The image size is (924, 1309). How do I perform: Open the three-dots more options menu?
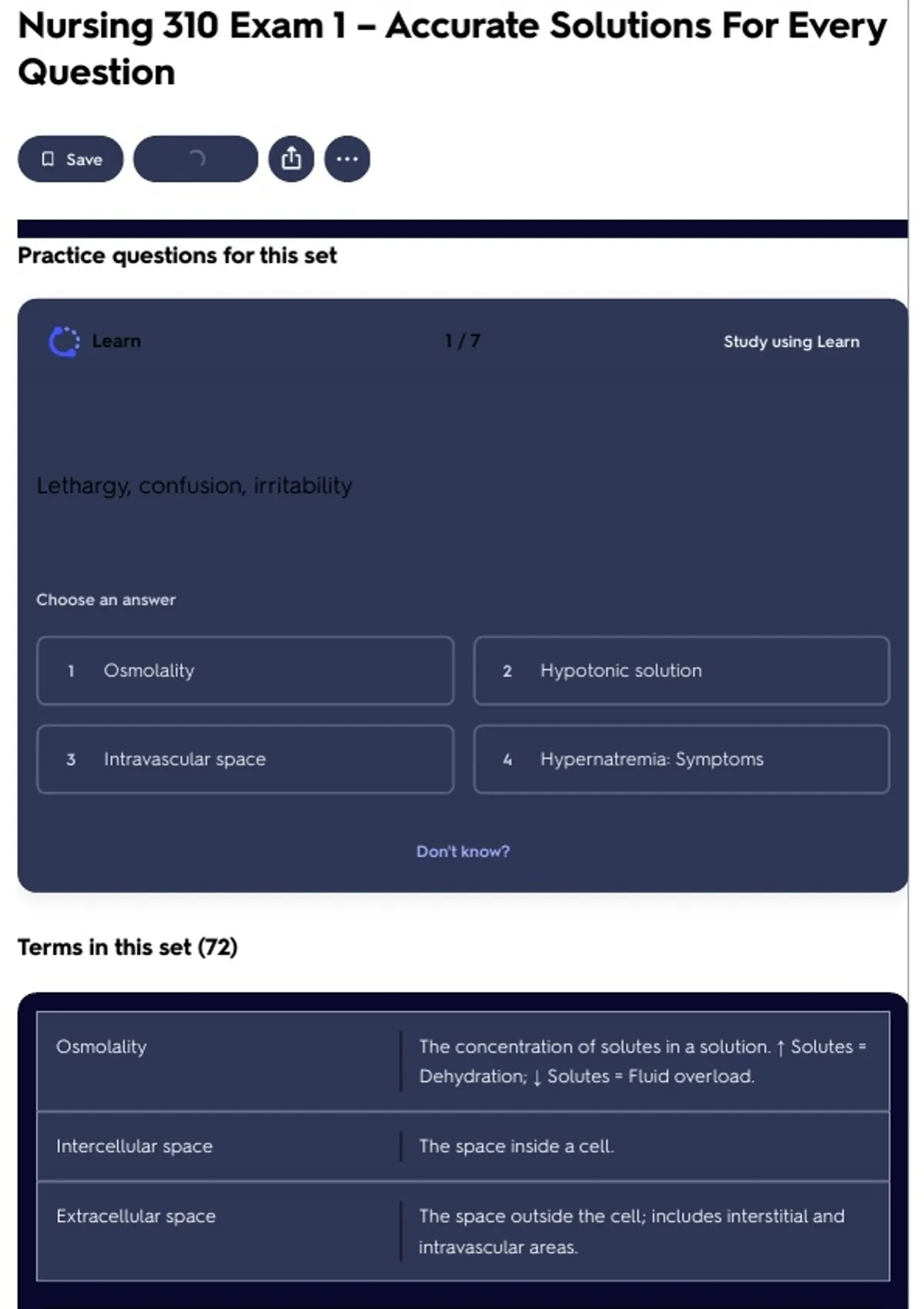coord(347,159)
